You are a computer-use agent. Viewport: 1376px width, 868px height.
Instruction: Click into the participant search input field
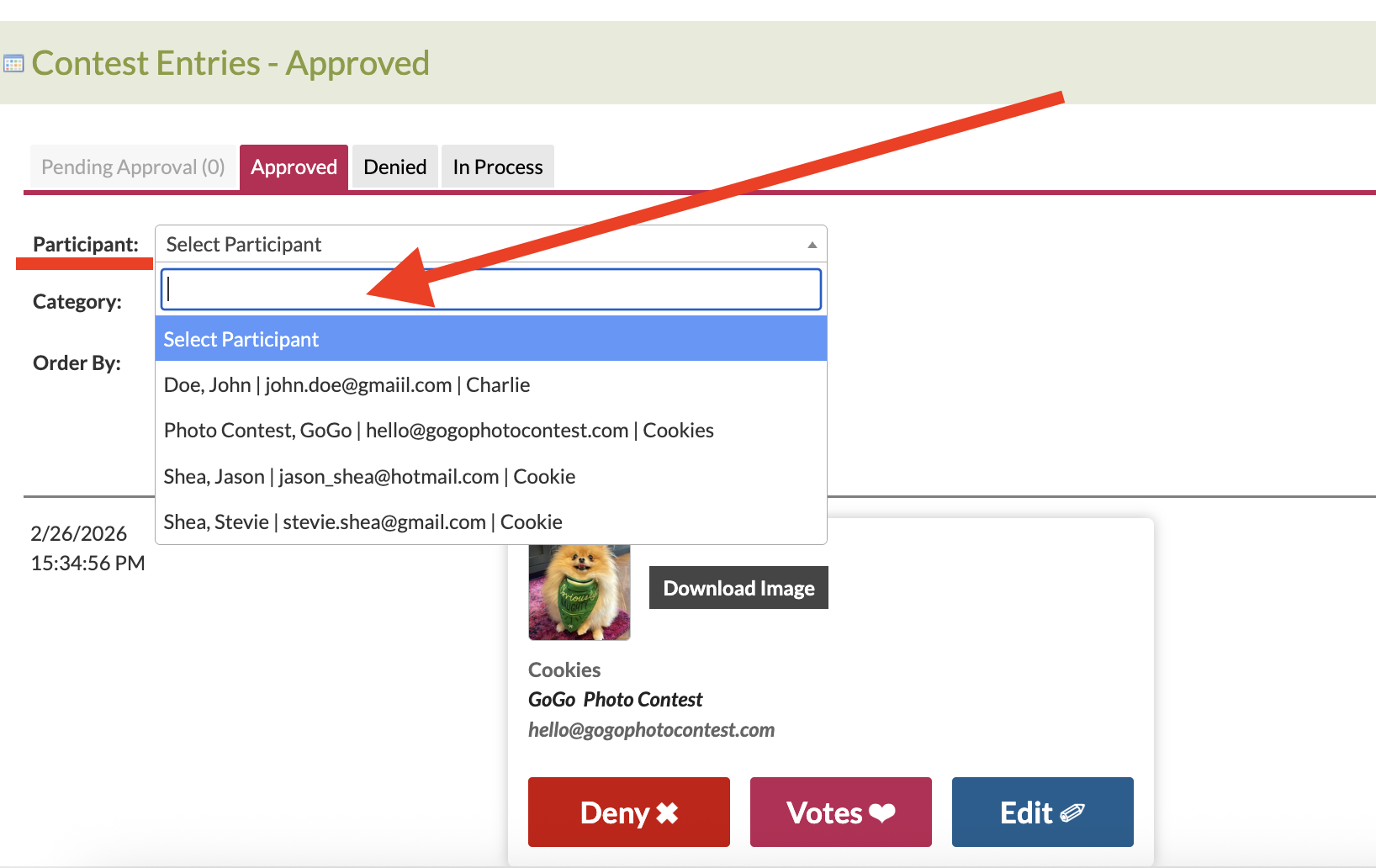[x=491, y=289]
